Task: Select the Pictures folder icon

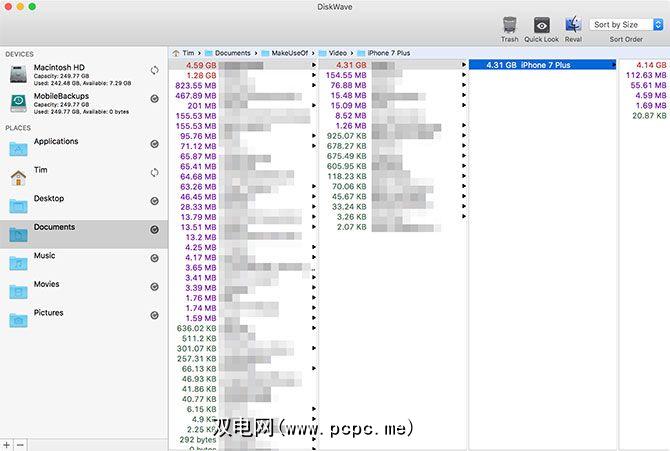Action: [18, 320]
